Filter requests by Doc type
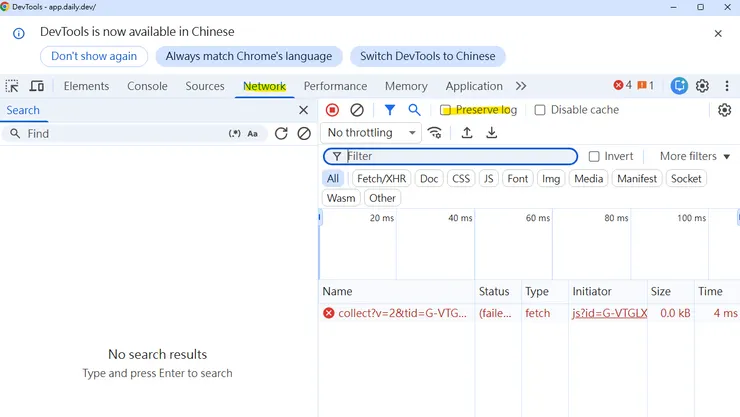 coord(429,179)
